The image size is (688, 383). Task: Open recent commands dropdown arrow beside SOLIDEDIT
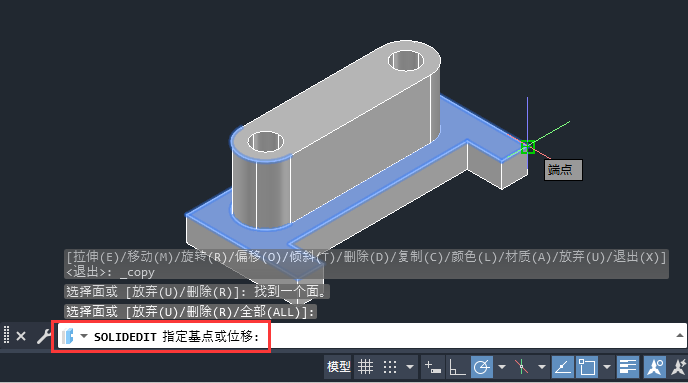[84, 336]
